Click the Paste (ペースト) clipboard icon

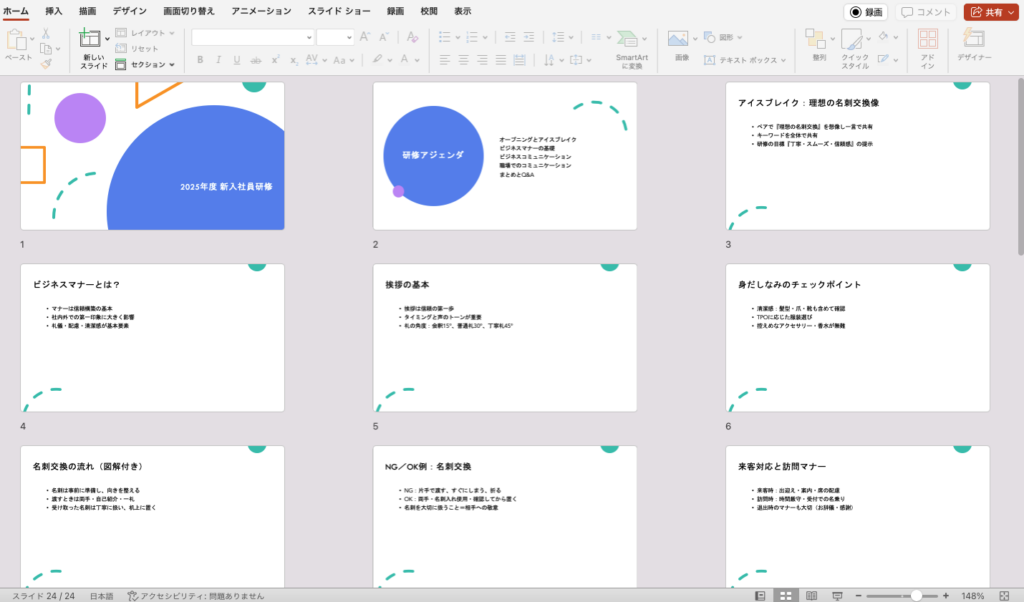click(x=17, y=40)
